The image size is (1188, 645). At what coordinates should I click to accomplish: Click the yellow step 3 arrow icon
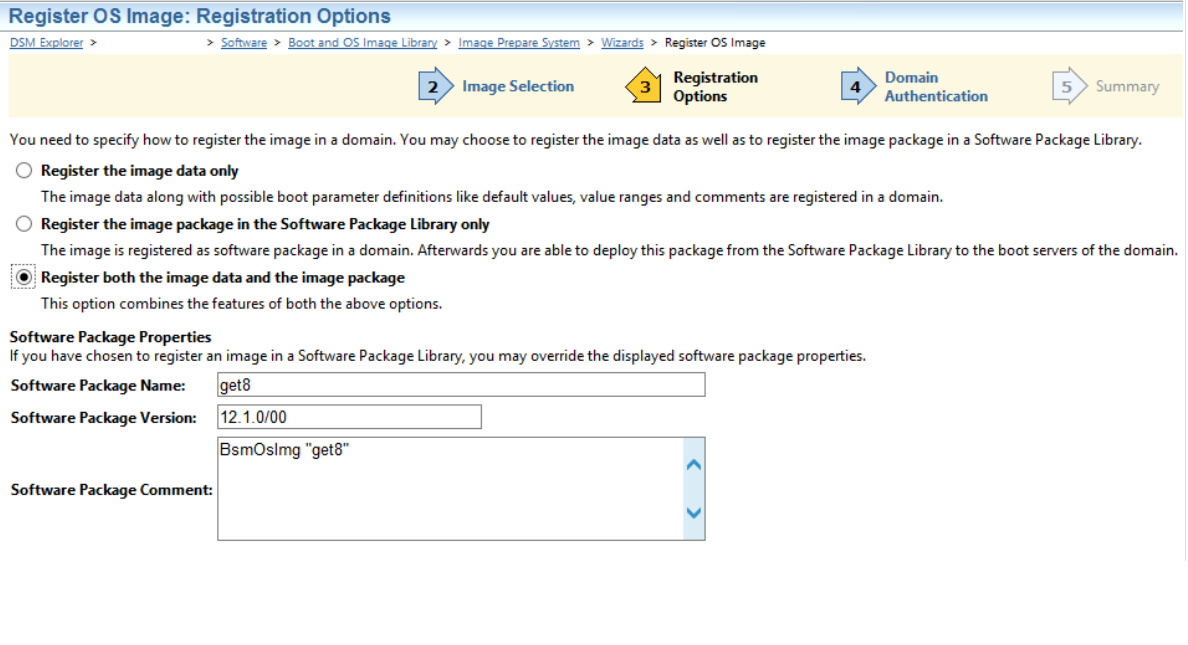(645, 87)
